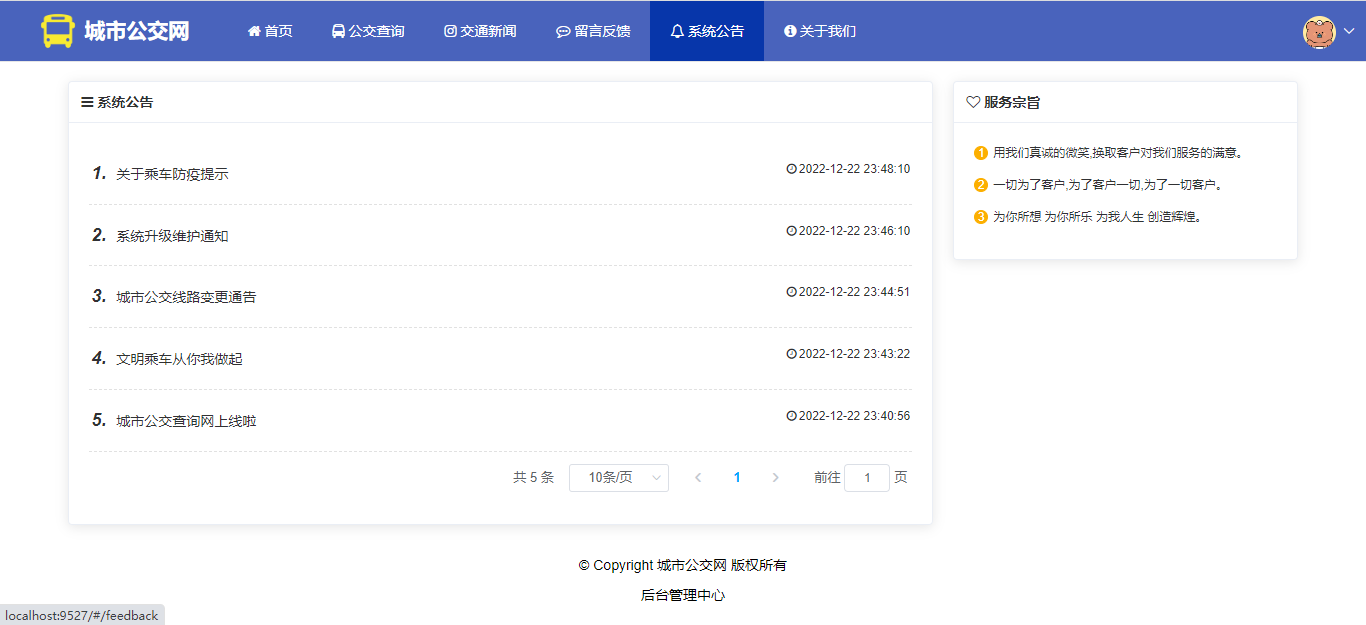Click the next page arrow
The height and width of the screenshot is (625, 1366).
[x=775, y=478]
